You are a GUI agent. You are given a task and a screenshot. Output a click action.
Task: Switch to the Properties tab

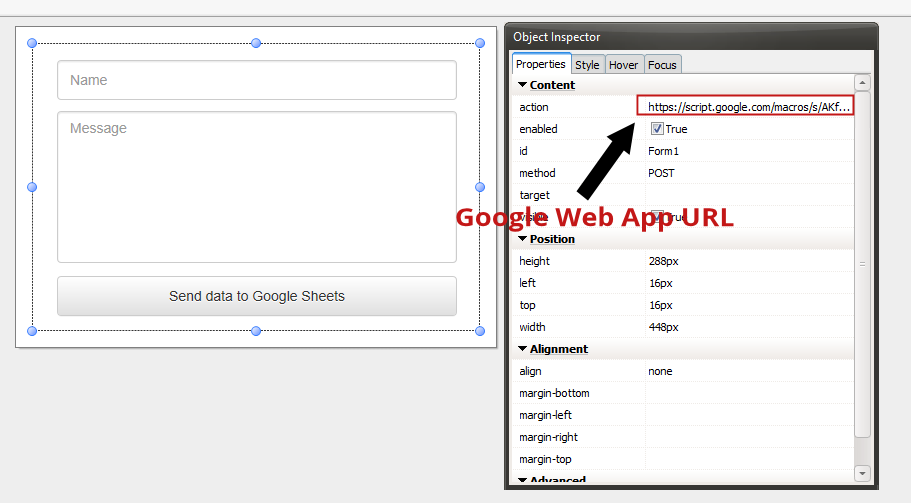click(541, 64)
